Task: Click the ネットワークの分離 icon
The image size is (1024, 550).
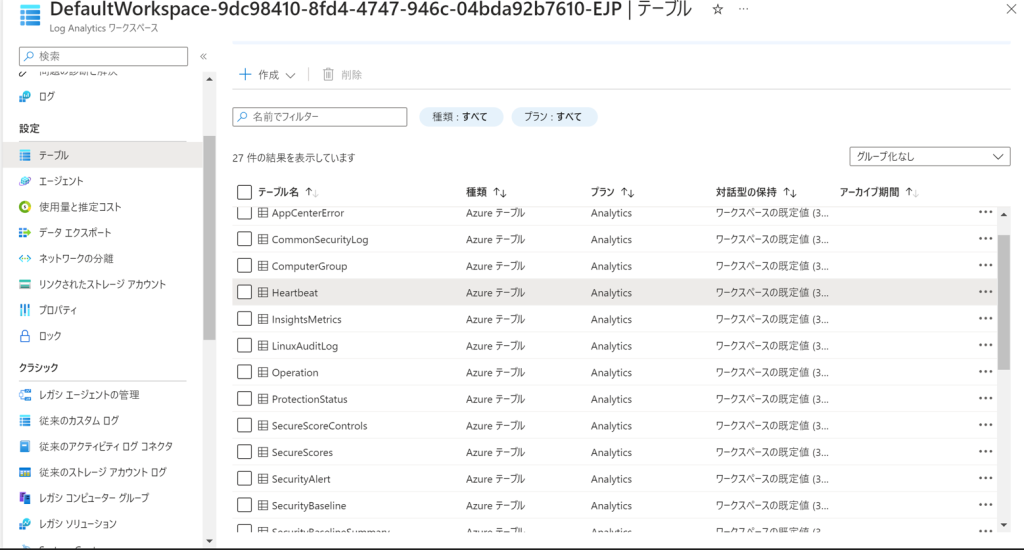Action: [x=25, y=259]
